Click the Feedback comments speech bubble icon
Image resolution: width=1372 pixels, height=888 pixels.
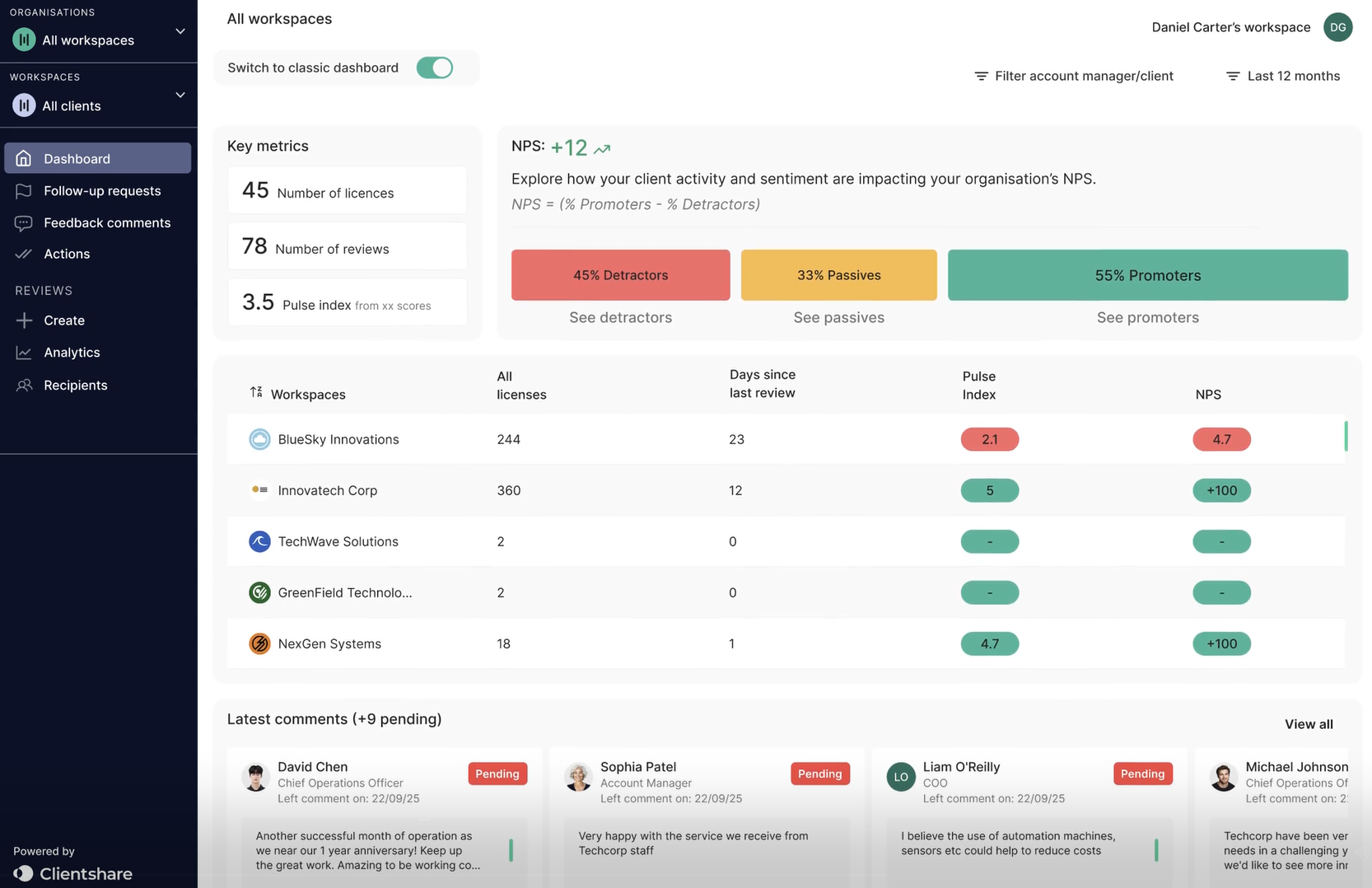(23, 223)
